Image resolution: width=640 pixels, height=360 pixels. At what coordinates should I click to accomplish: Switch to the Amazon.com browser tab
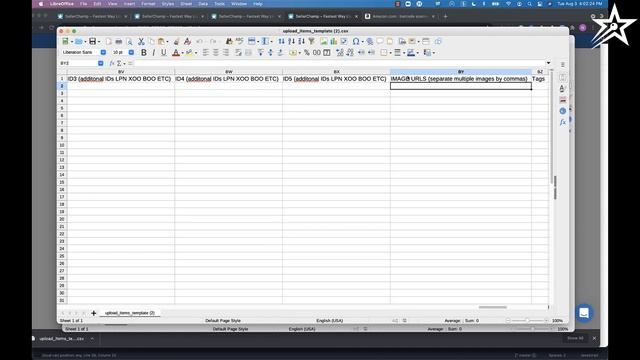[x=400, y=16]
